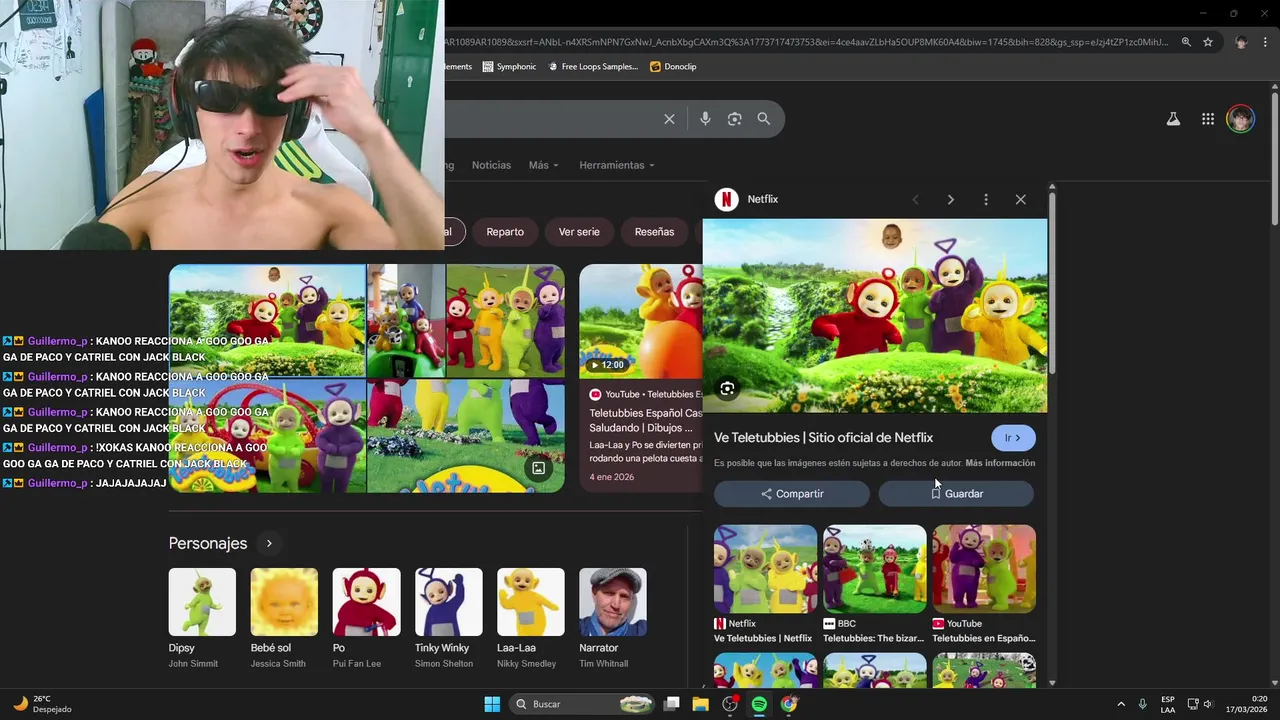This screenshot has height=720, width=1280.
Task: Clear the Google search box text
Action: pyautogui.click(x=669, y=119)
